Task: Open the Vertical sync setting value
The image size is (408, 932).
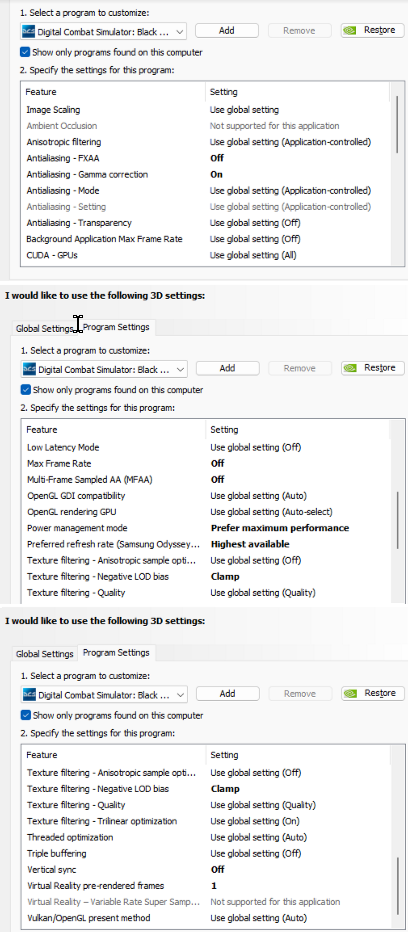Action: pos(218,869)
